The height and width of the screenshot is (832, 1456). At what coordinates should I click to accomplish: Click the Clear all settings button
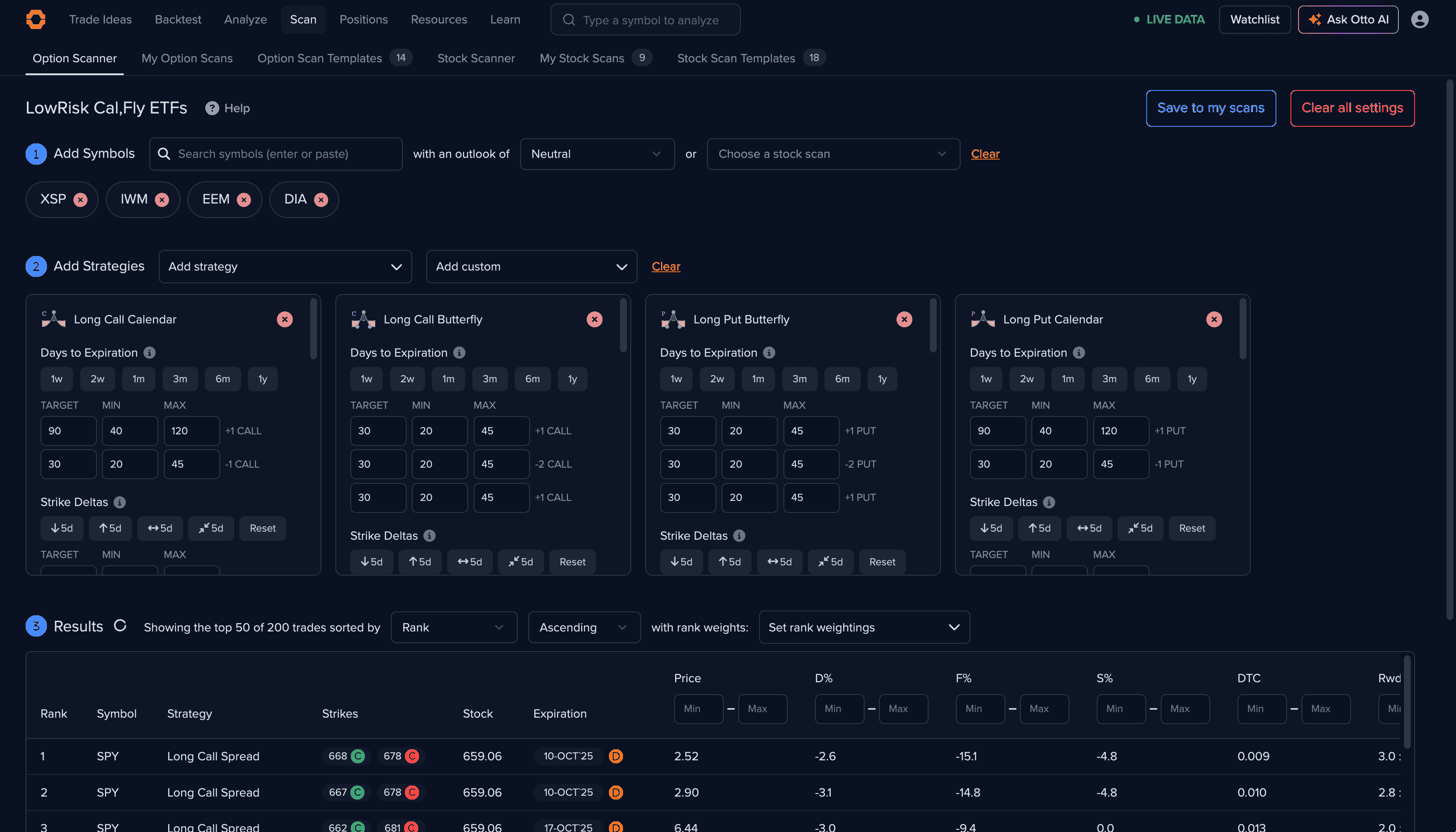click(x=1352, y=108)
